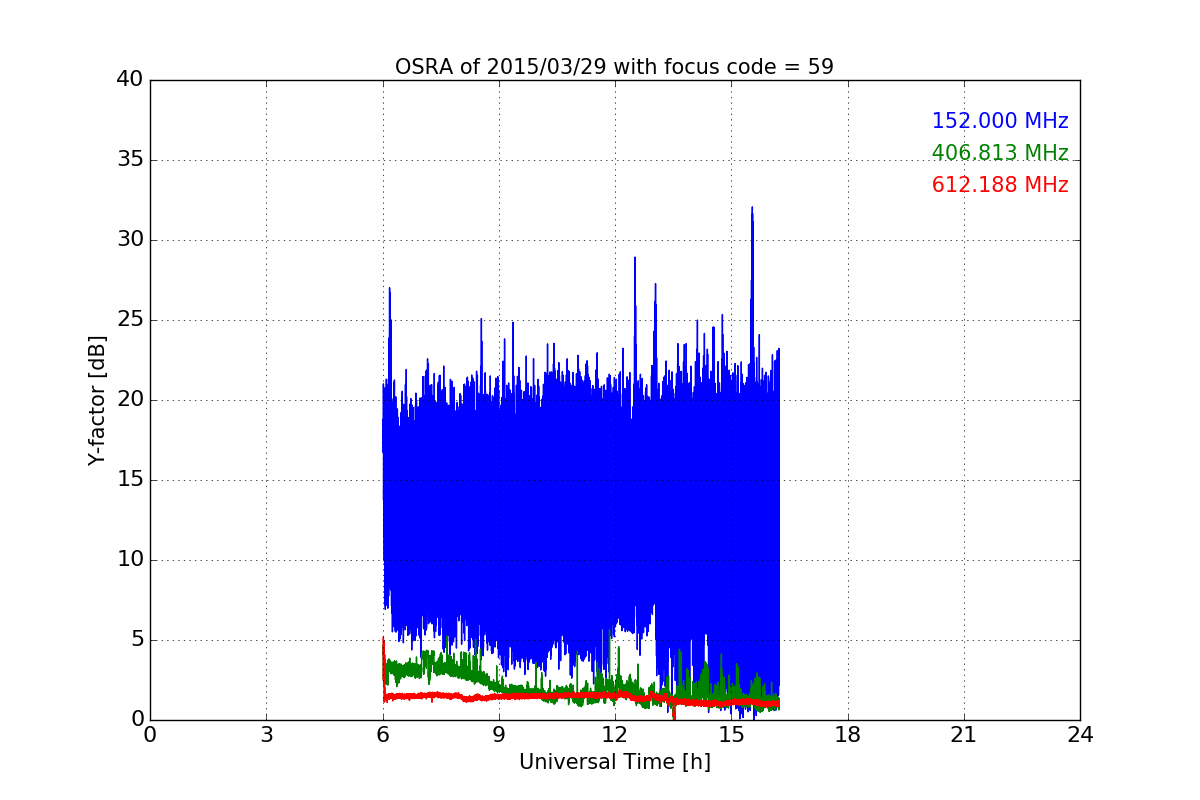This screenshot has width=1200, height=800.
Task: Click the y-axis tick label '35'
Action: tap(130, 160)
